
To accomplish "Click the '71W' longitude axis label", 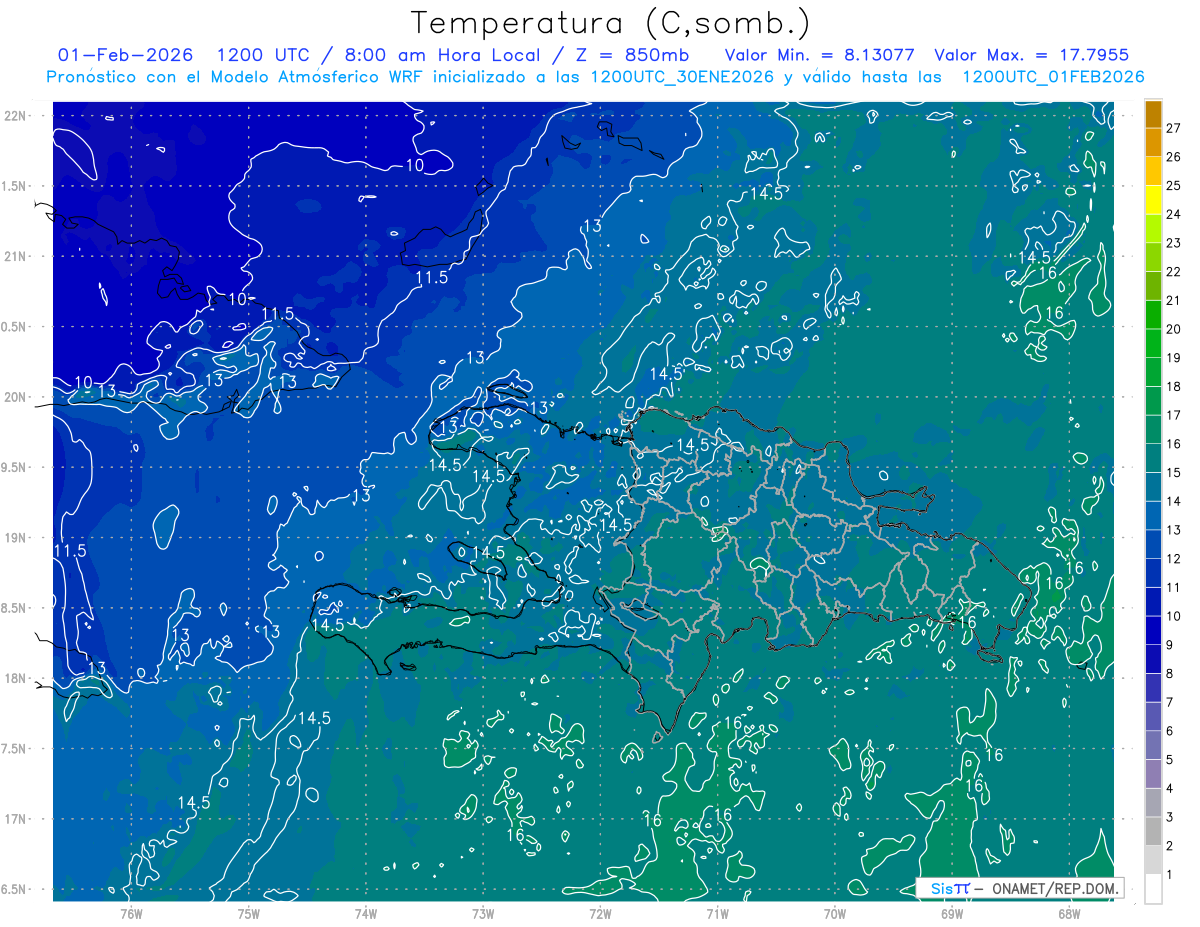I will tap(717, 913).
